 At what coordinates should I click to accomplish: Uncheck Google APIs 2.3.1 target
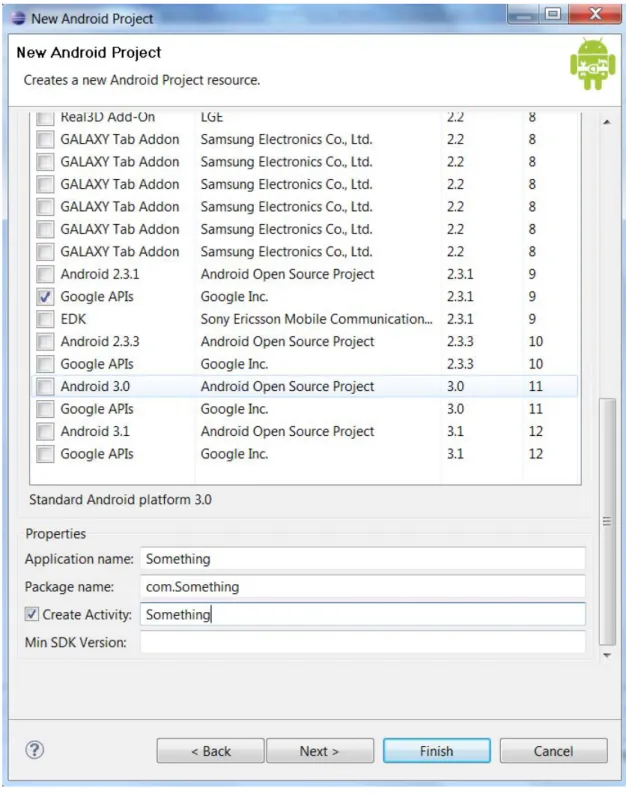click(x=45, y=297)
